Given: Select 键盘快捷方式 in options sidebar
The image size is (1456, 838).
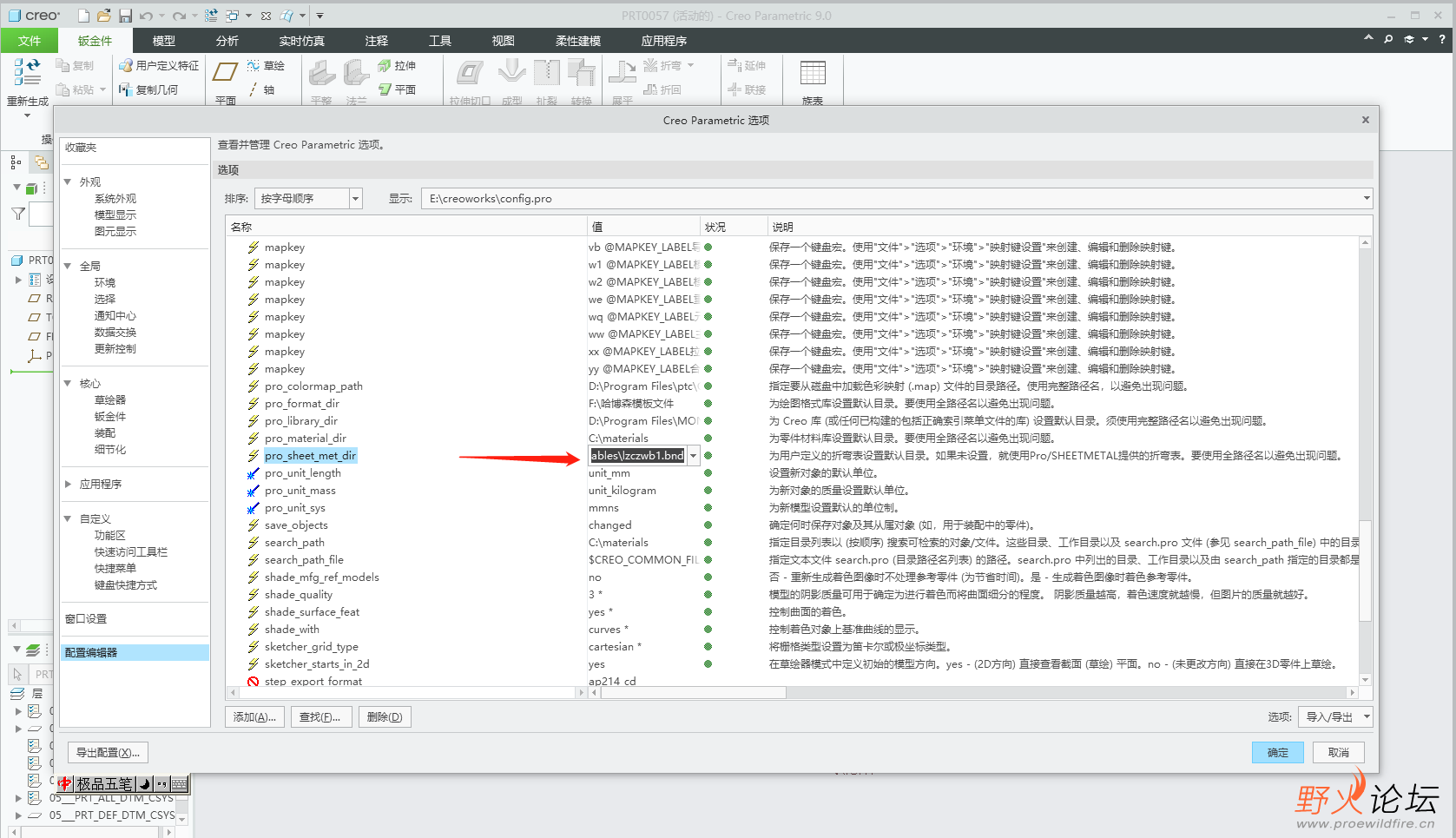Looking at the screenshot, I should pos(126,585).
